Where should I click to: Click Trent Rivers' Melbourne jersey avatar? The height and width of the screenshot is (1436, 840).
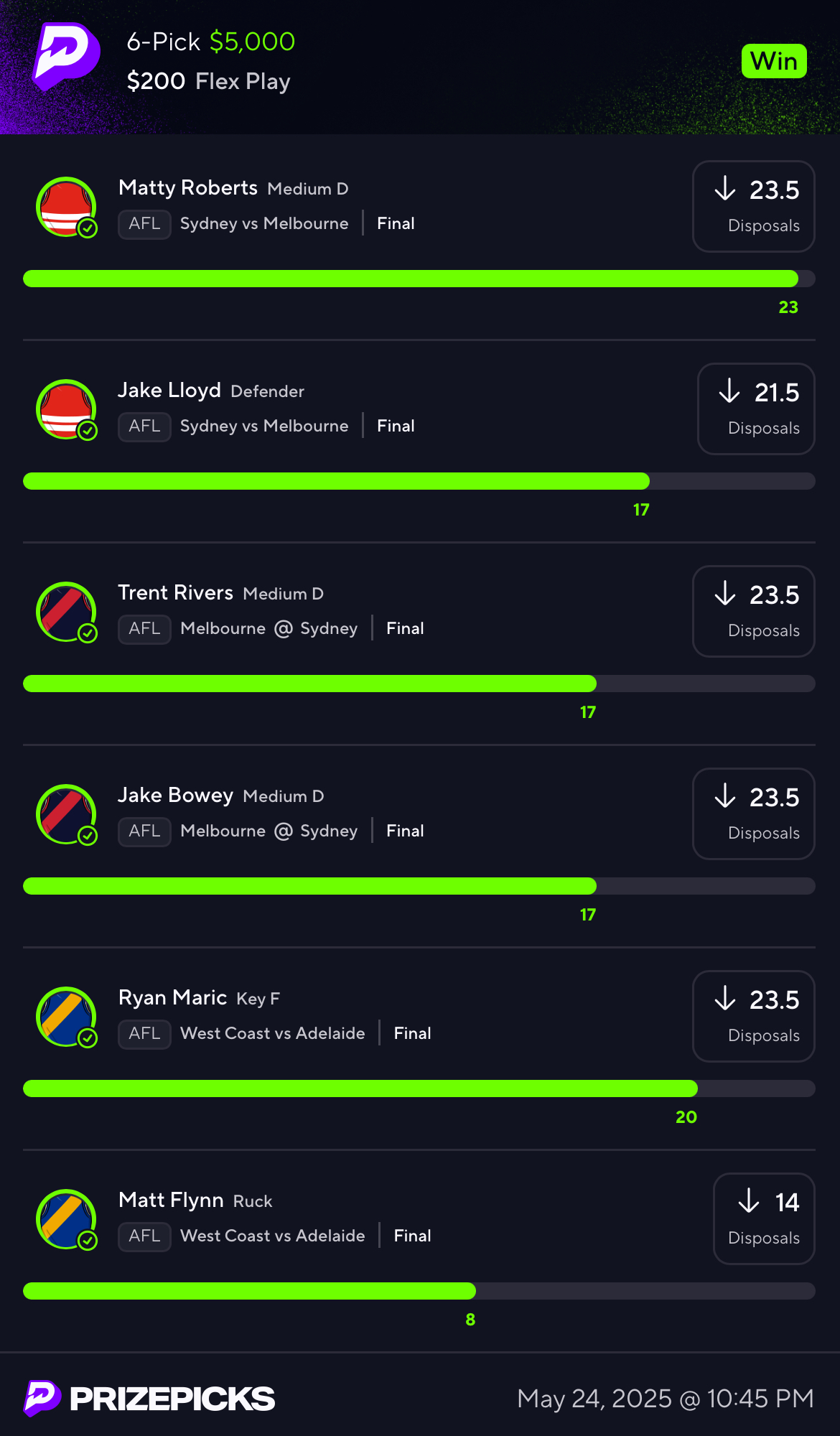click(66, 612)
